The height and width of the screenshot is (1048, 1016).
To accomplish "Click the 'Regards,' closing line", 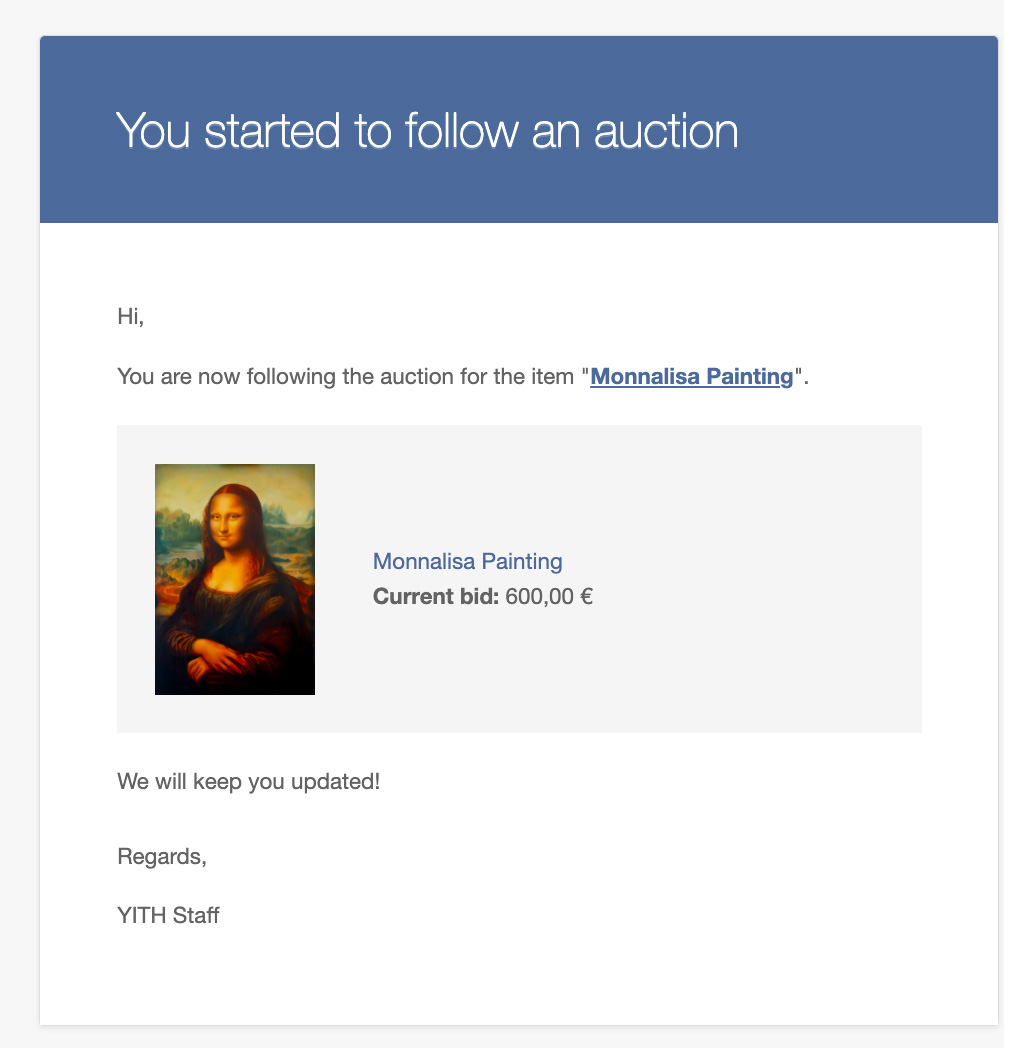I will click(162, 856).
